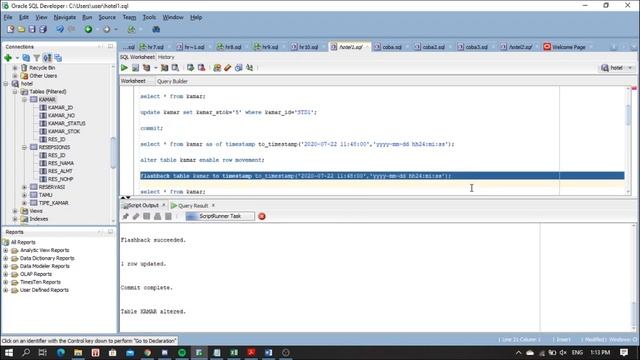
Task: Click the SQL editor vertical scrollbar
Action: click(x=629, y=115)
